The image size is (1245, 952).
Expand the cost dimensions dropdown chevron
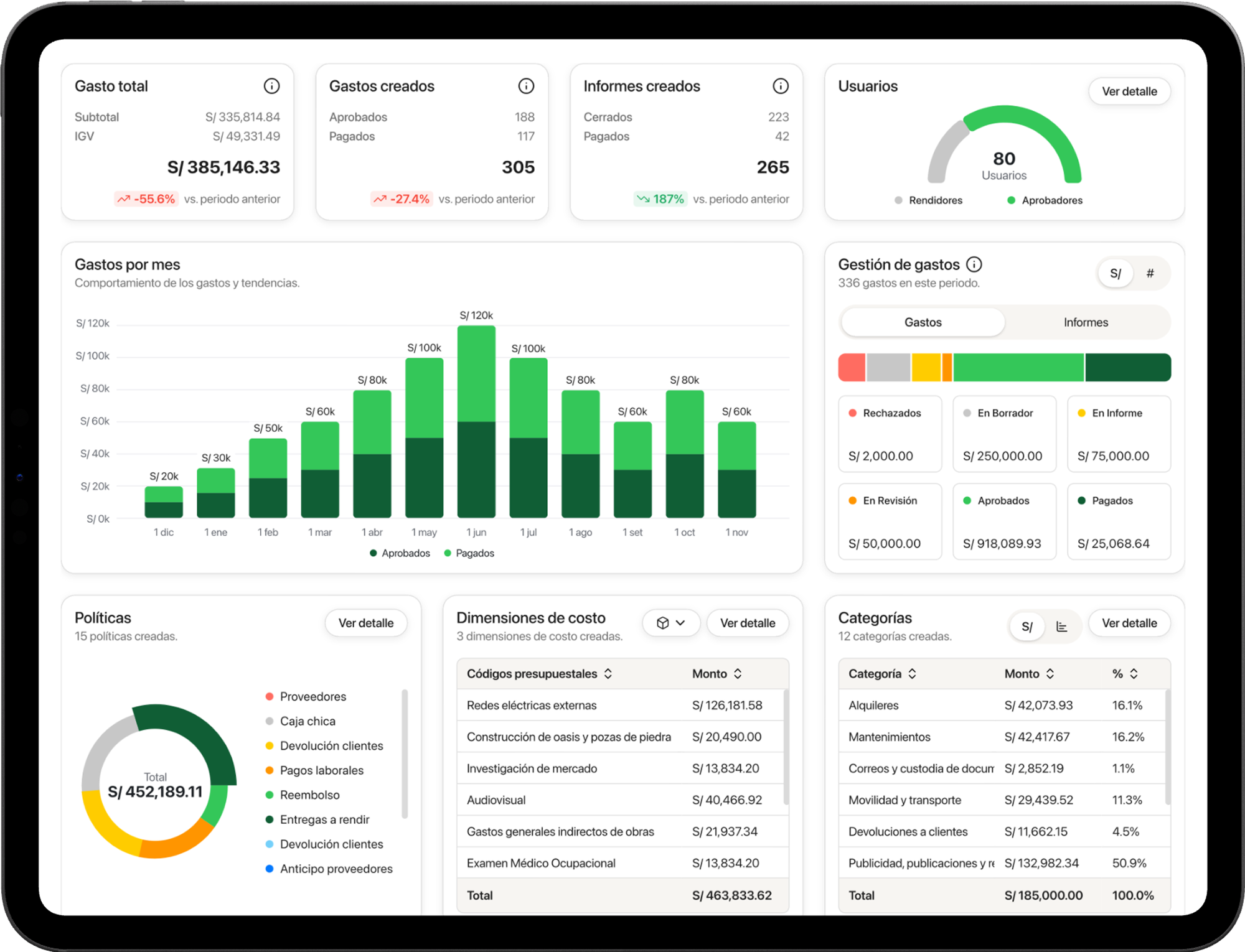[x=682, y=622]
